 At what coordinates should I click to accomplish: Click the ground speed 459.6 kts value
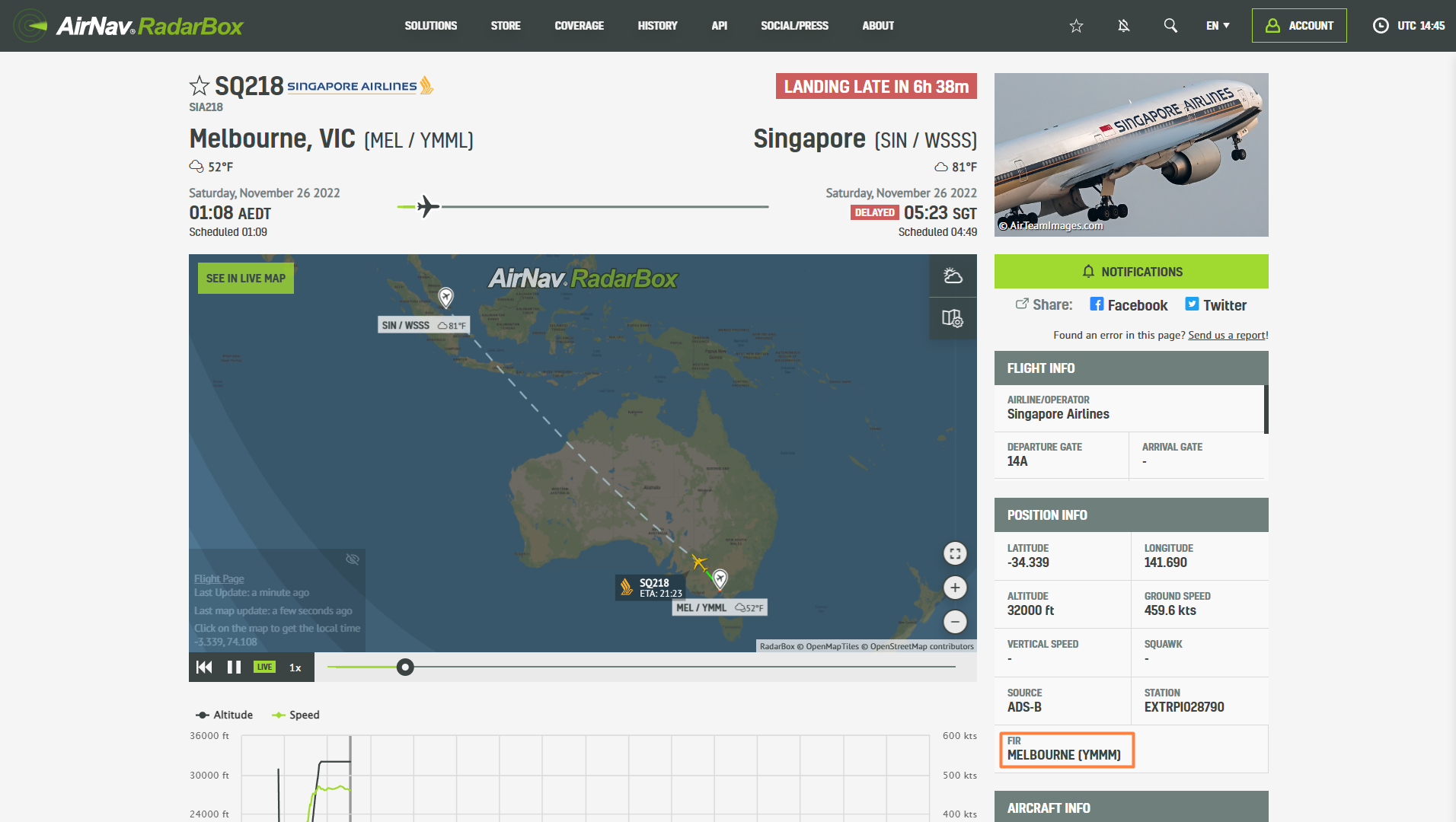(1170, 610)
